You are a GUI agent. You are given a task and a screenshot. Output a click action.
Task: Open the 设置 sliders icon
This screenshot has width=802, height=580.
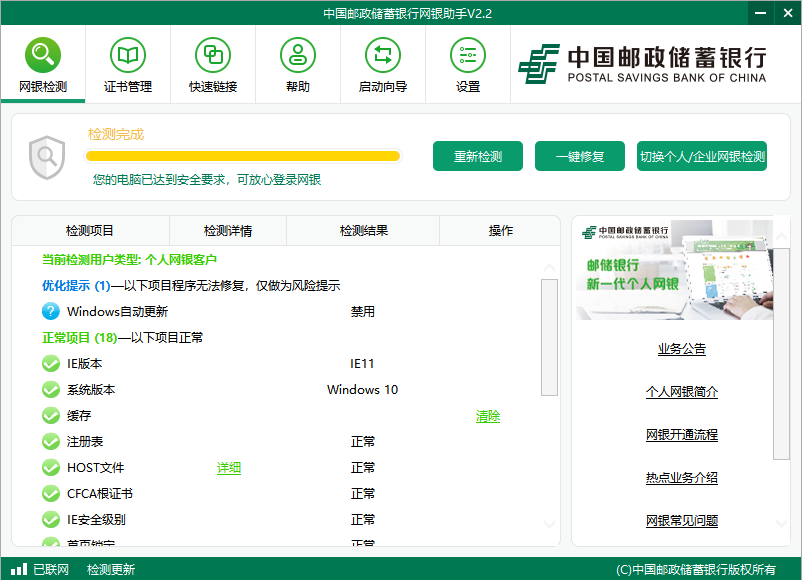[467, 55]
